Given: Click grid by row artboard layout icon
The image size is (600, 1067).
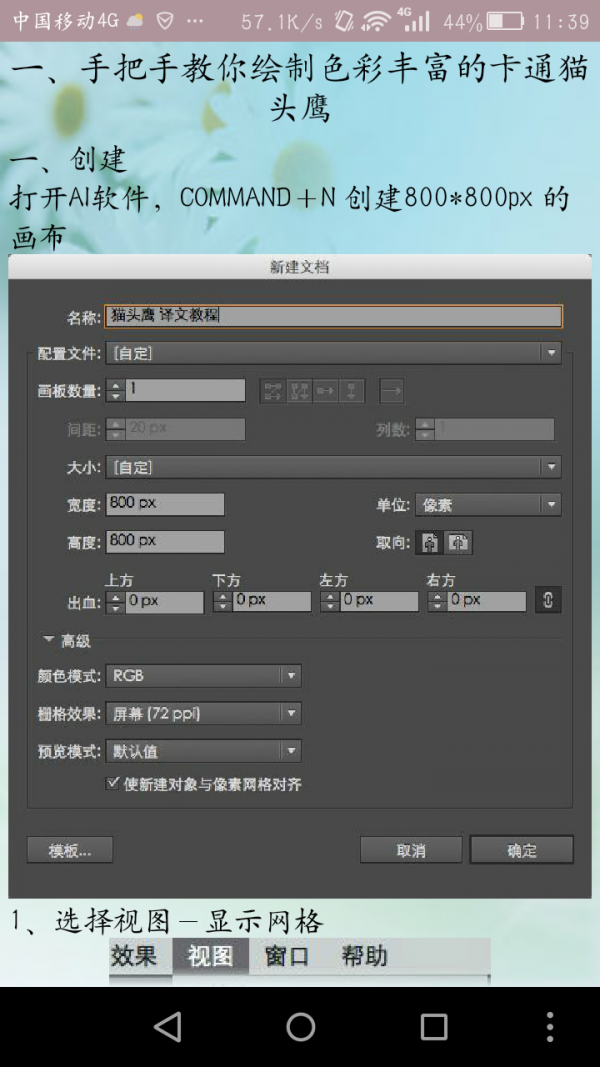Looking at the screenshot, I should (x=273, y=391).
